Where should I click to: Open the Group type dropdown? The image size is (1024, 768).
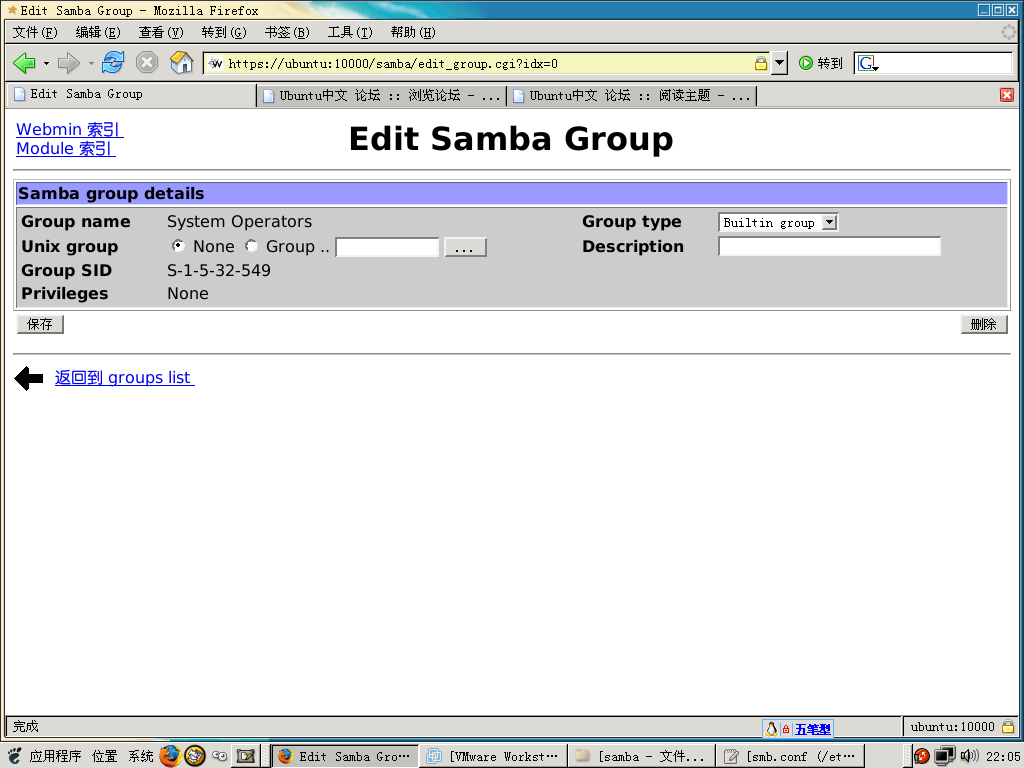(778, 223)
